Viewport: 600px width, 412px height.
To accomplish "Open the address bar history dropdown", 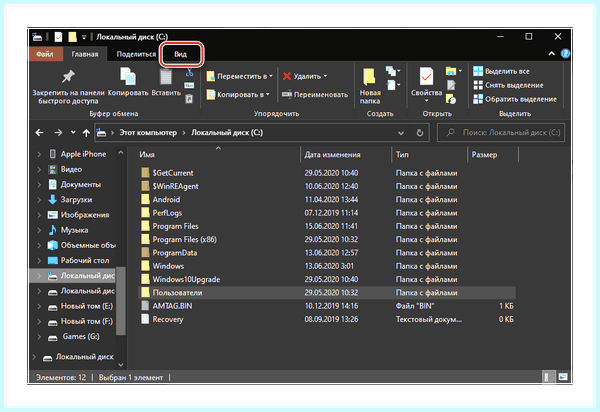I will pos(401,133).
